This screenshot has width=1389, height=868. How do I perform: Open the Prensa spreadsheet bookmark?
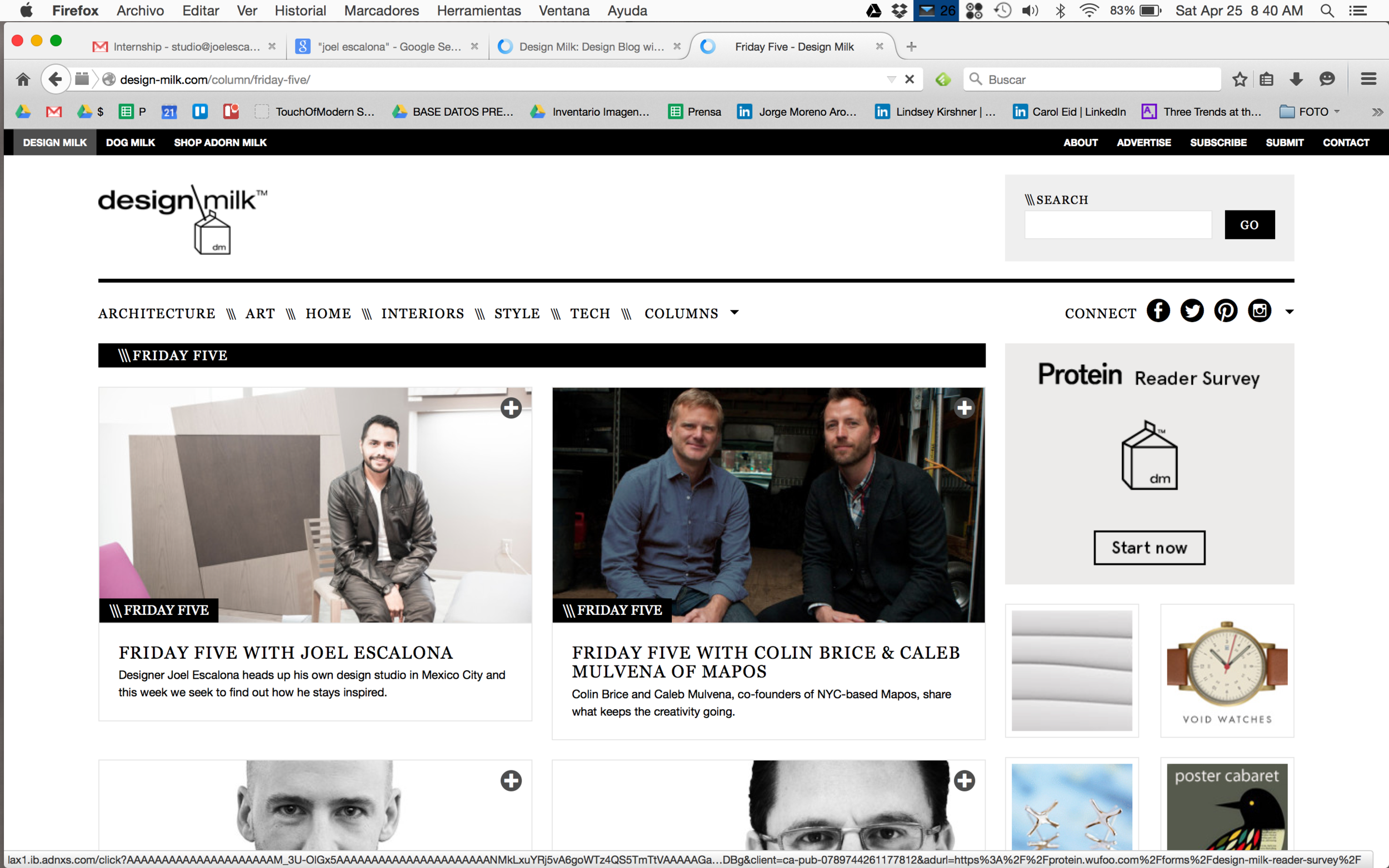[x=695, y=112]
